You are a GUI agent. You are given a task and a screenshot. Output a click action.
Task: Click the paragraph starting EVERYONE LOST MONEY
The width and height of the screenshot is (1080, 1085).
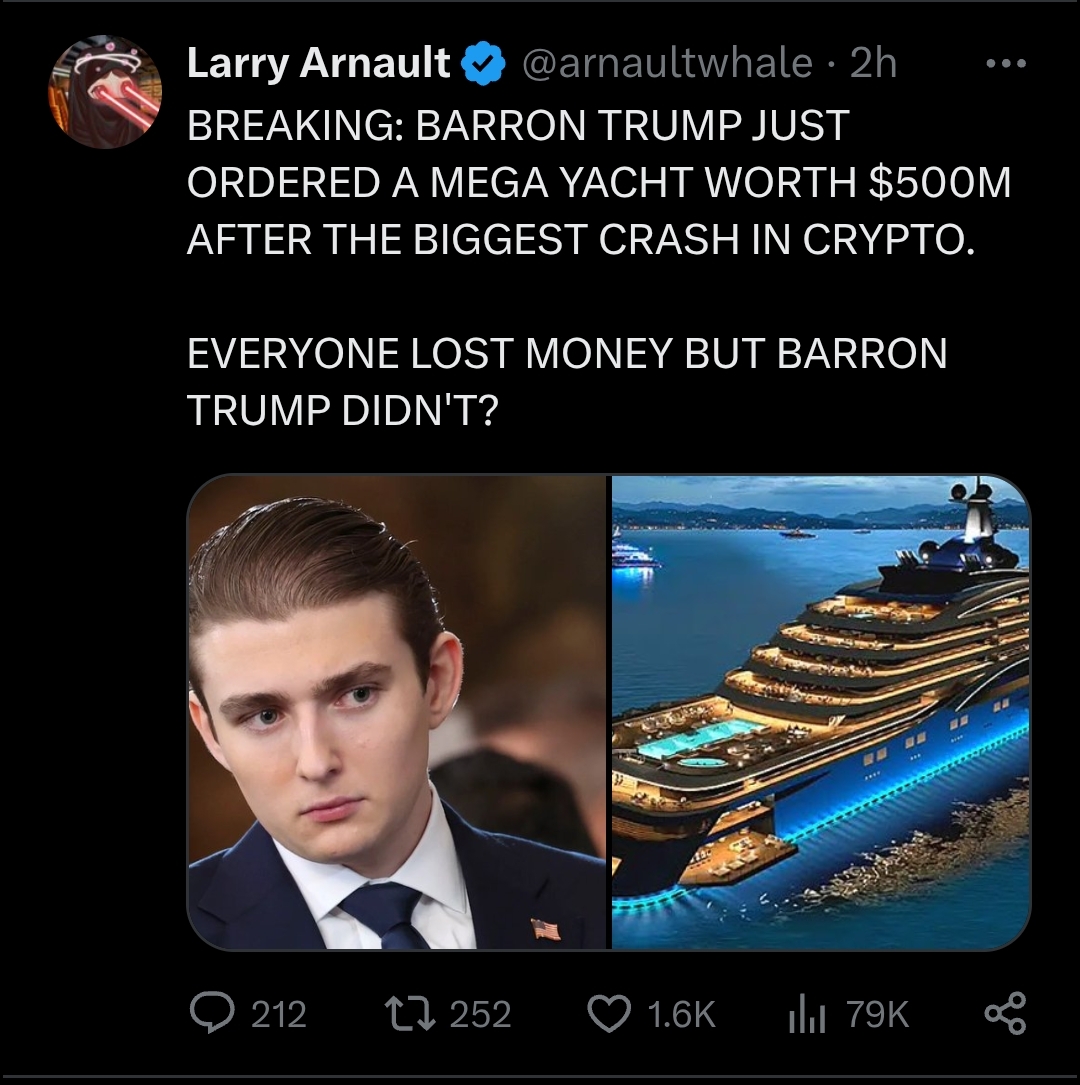point(567,382)
